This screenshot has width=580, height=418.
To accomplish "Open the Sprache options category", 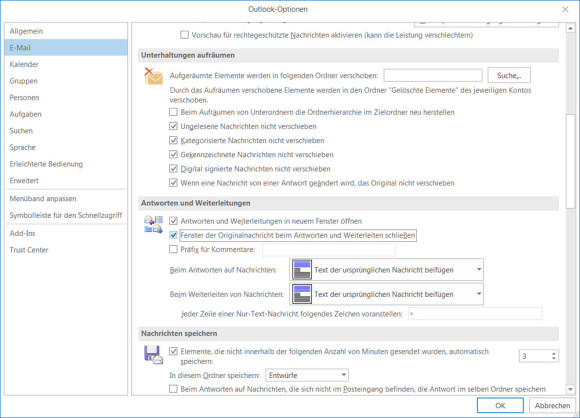I will [x=66, y=147].
